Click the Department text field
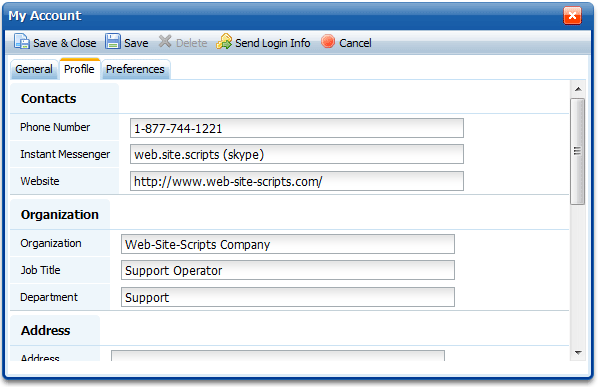This screenshot has width=599, height=387. [x=288, y=297]
